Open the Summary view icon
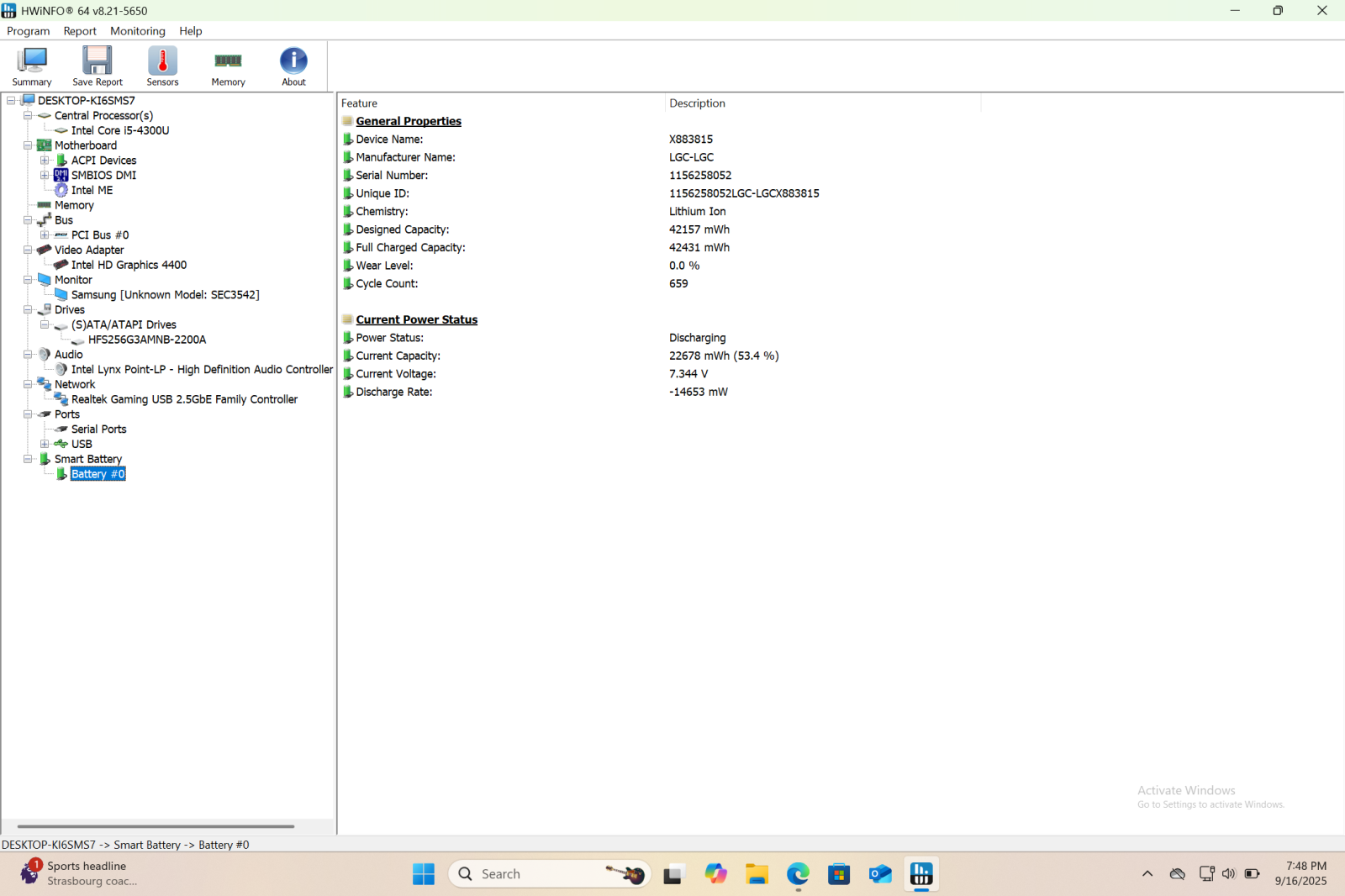This screenshot has width=1345, height=896. [x=31, y=66]
